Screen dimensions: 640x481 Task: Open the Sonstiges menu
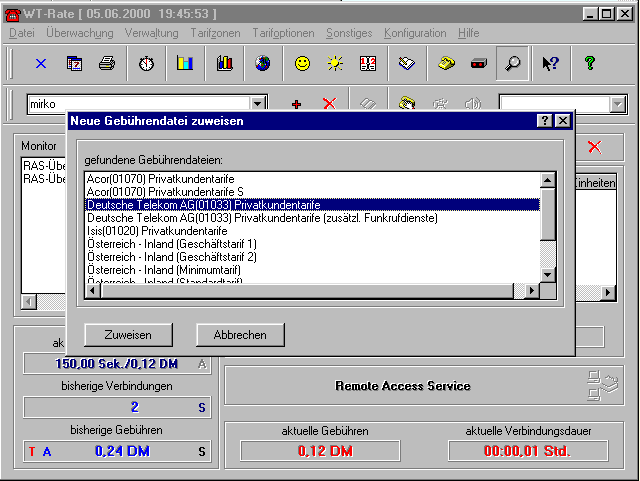coord(349,33)
